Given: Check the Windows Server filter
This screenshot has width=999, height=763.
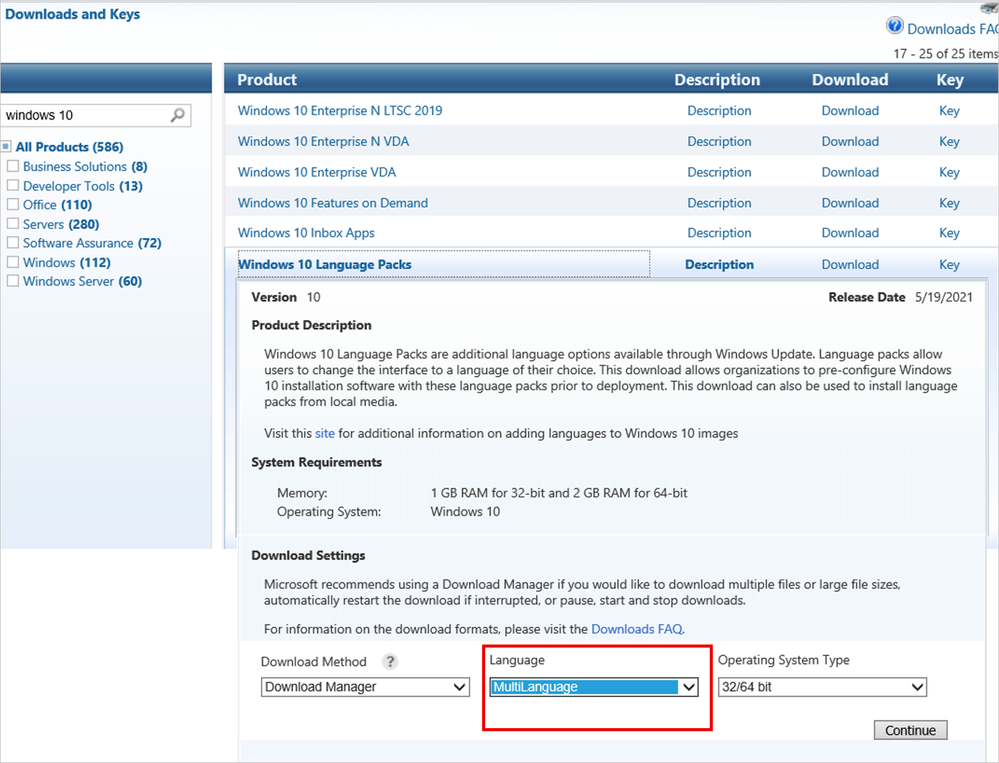Looking at the screenshot, I should [13, 281].
